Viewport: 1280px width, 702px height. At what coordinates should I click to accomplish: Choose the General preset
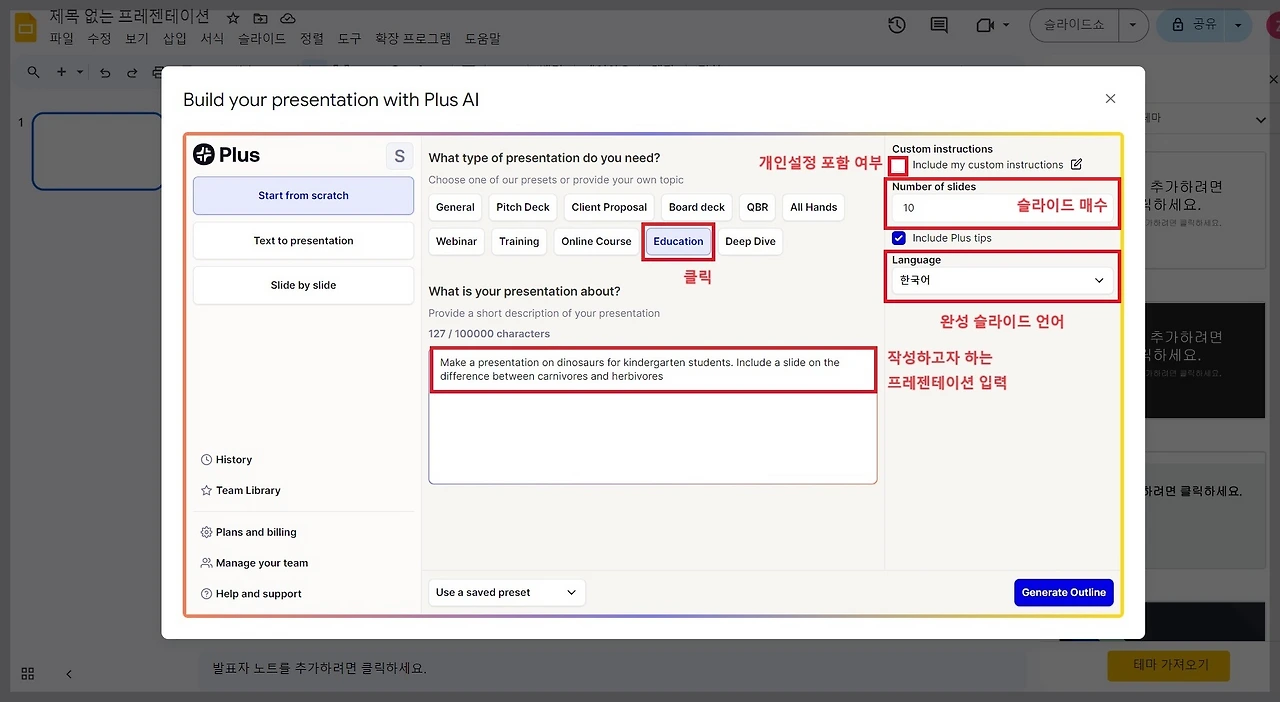[x=455, y=207]
